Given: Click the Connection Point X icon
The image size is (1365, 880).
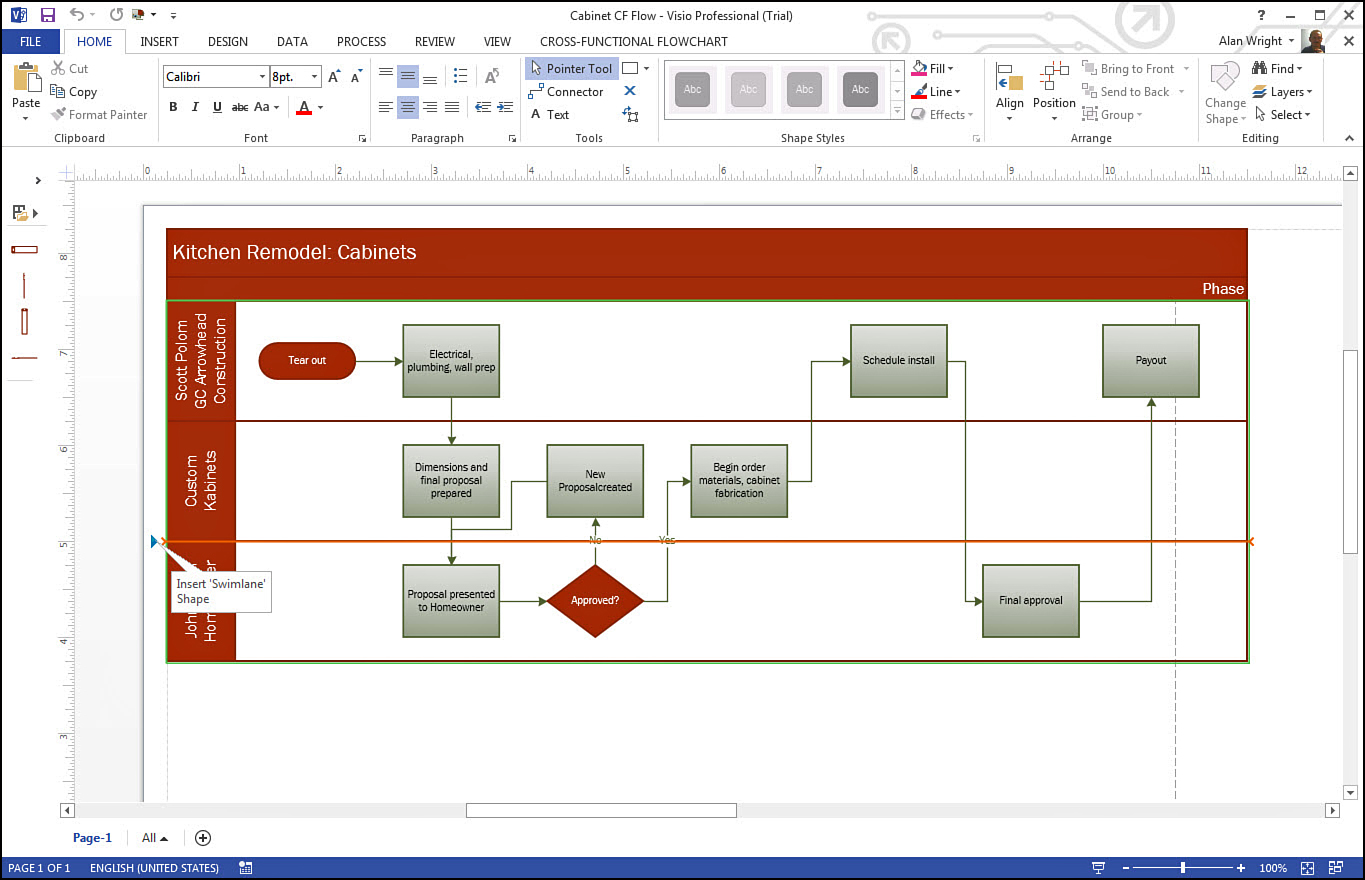Looking at the screenshot, I should (x=630, y=91).
